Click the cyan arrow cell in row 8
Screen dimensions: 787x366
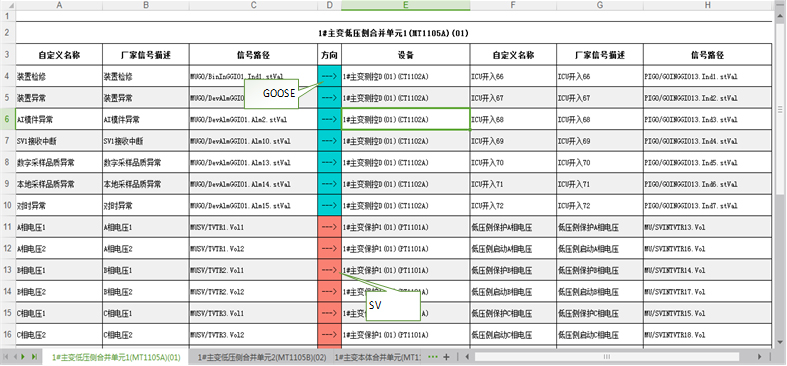click(329, 163)
